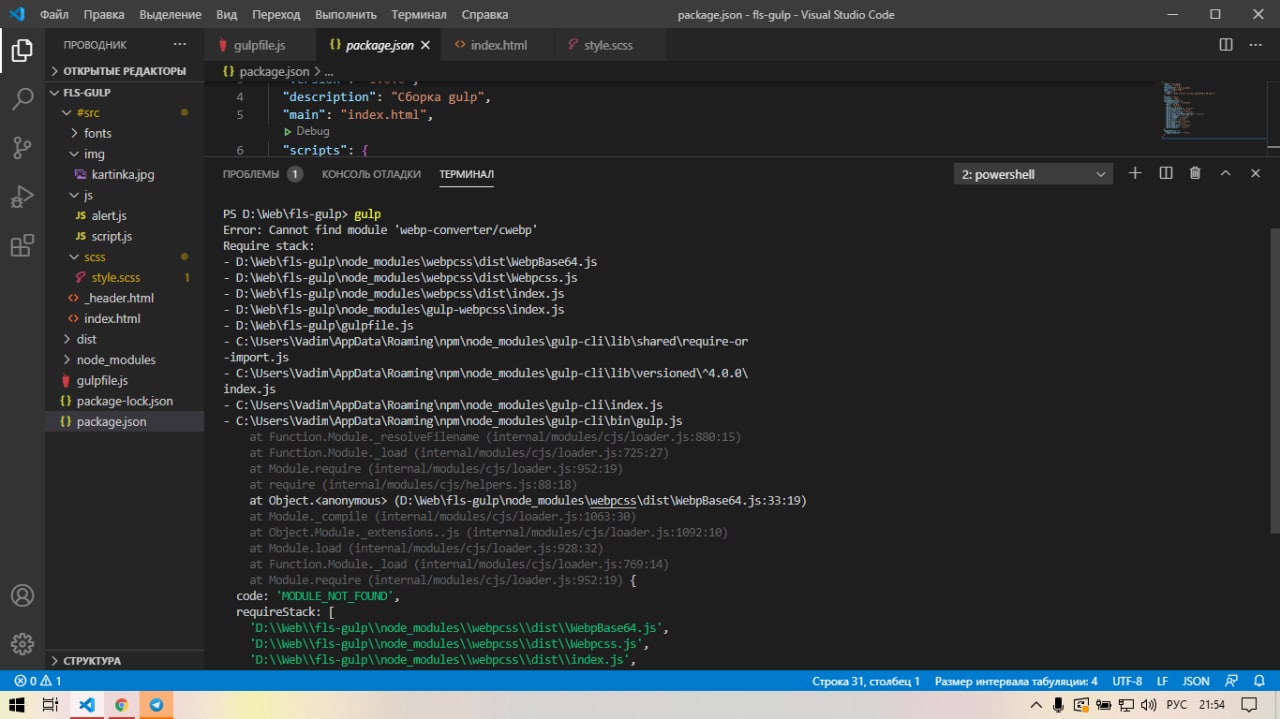Open kartinka.jpg in the file tree
This screenshot has width=1280, height=719.
[125, 174]
